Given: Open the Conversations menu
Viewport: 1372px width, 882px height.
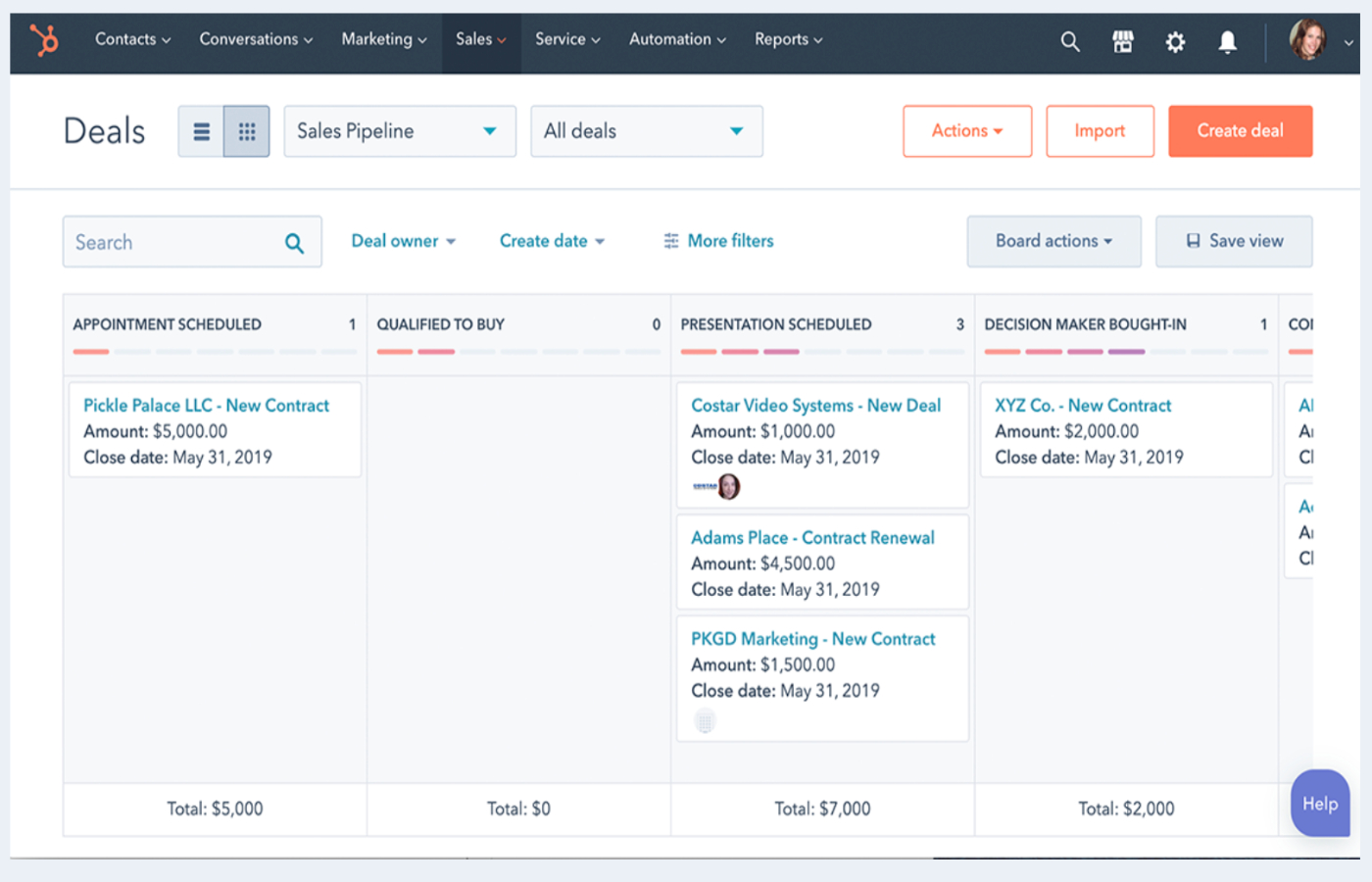Looking at the screenshot, I should point(256,39).
